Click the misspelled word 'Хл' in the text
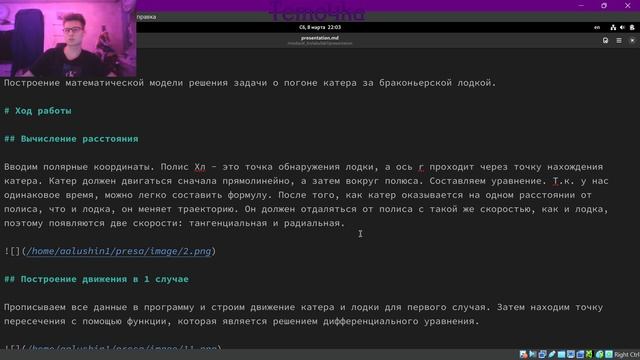The image size is (640, 360). tap(200, 167)
